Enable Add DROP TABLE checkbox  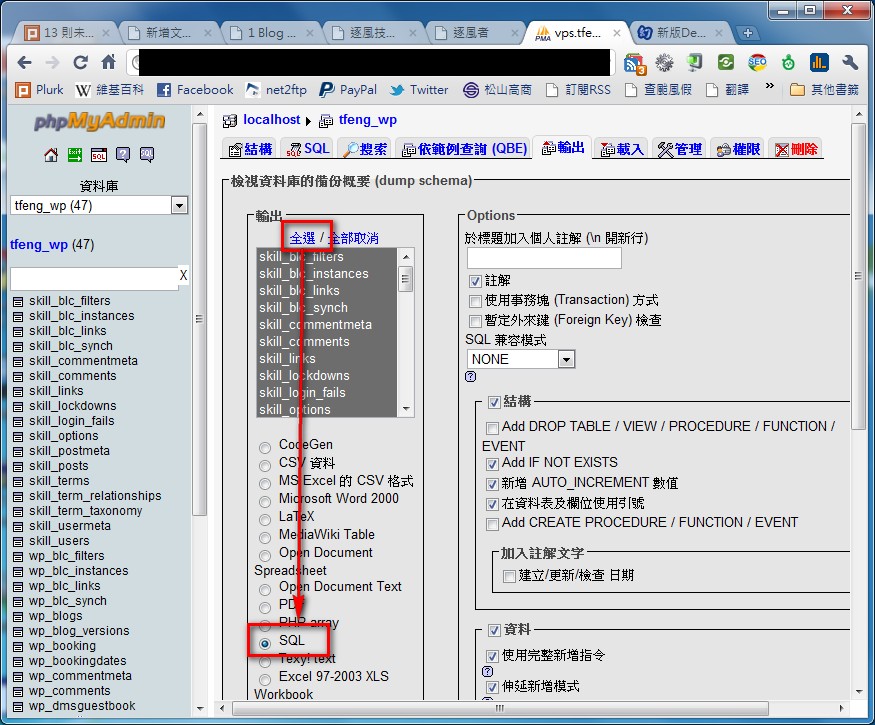[492, 428]
